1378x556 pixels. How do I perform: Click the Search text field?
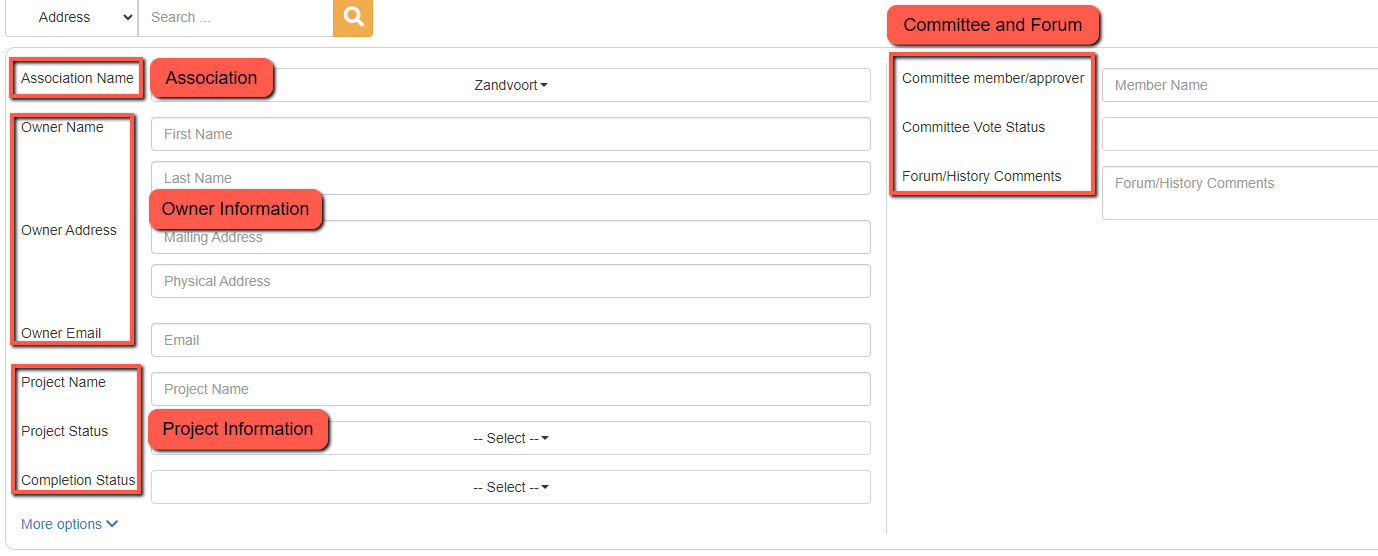(235, 17)
